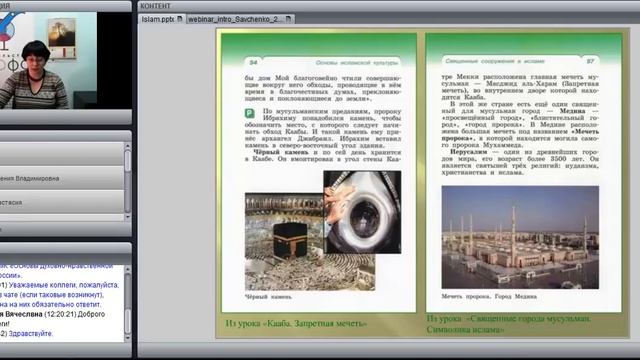Click caption 'Из урока «Священные города мусульман'
Screen dimensions: 640x360
[509, 318]
